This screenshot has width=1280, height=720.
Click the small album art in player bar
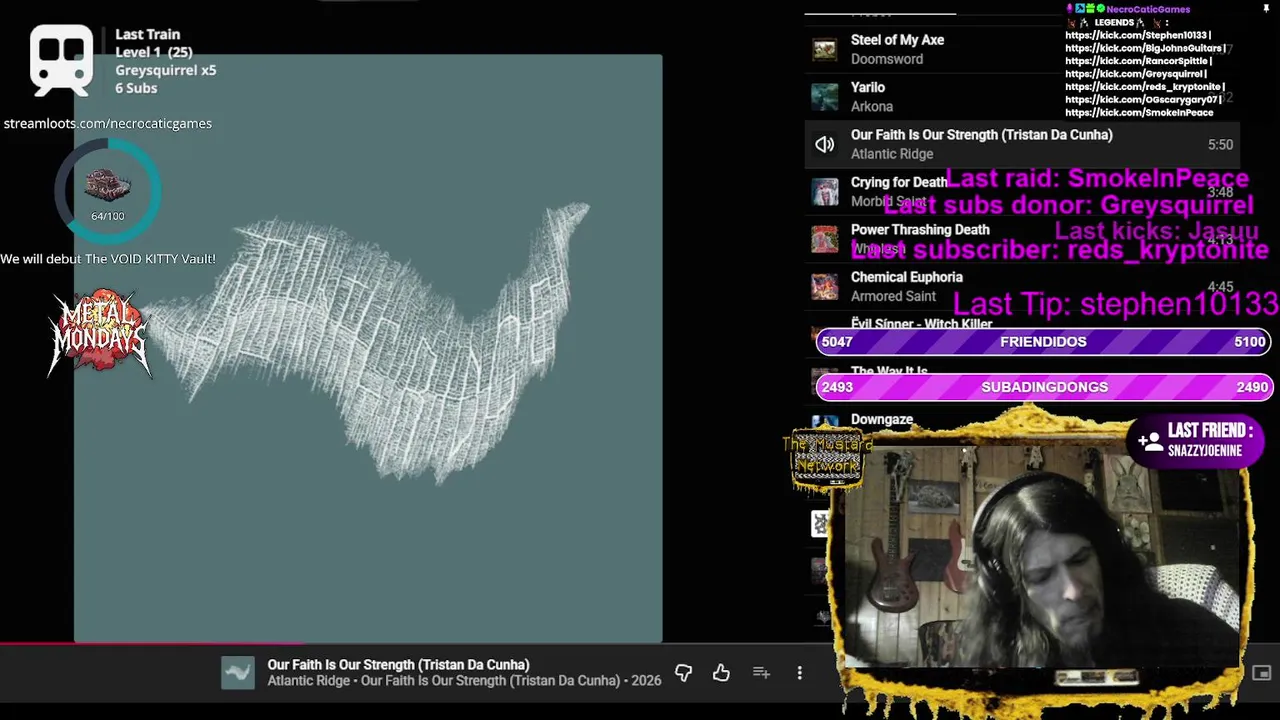click(238, 673)
